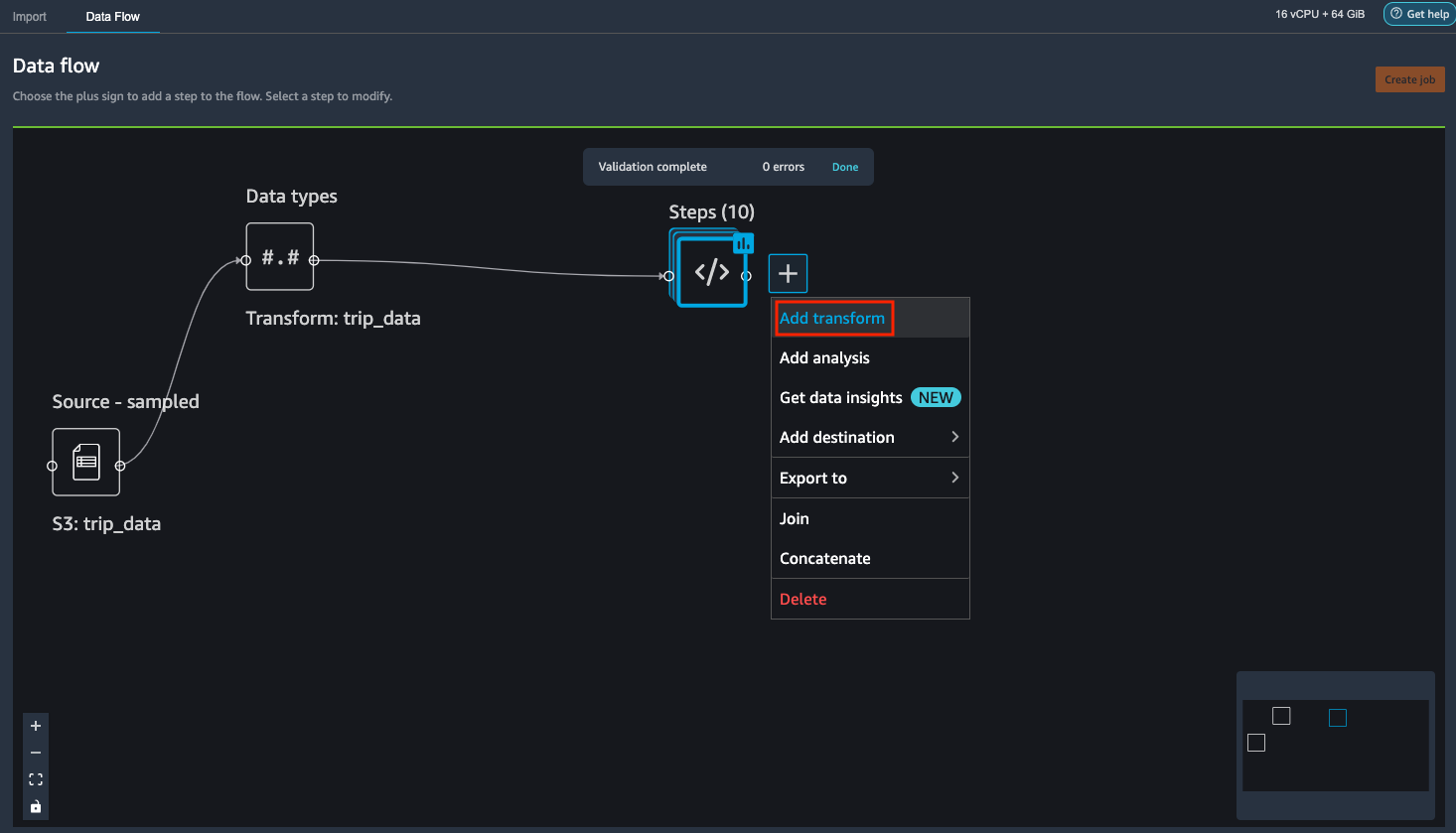Viewport: 1456px width, 833px height.
Task: Toggle the canvas lock icon
Action: click(35, 806)
